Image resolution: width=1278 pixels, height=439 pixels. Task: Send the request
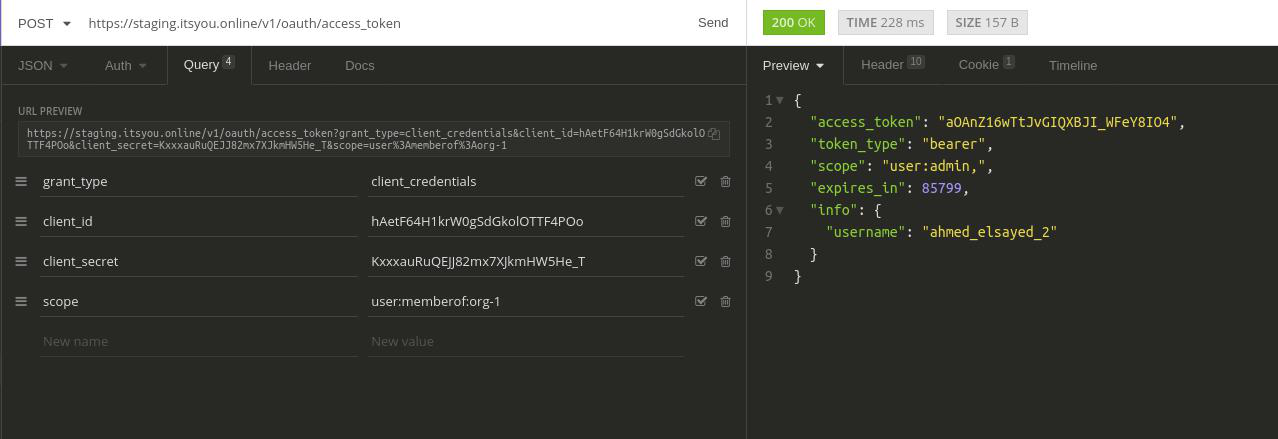713,23
